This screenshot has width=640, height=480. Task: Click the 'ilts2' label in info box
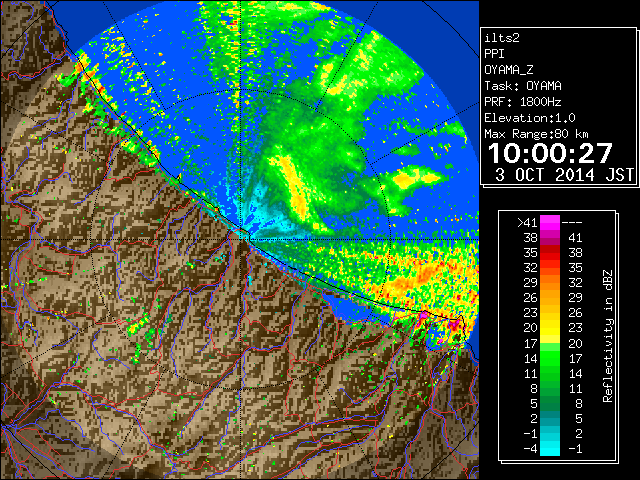(x=502, y=38)
